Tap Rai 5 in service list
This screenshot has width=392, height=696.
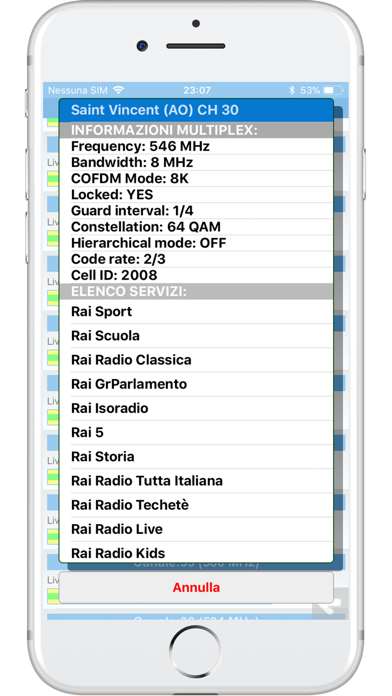coord(196,432)
